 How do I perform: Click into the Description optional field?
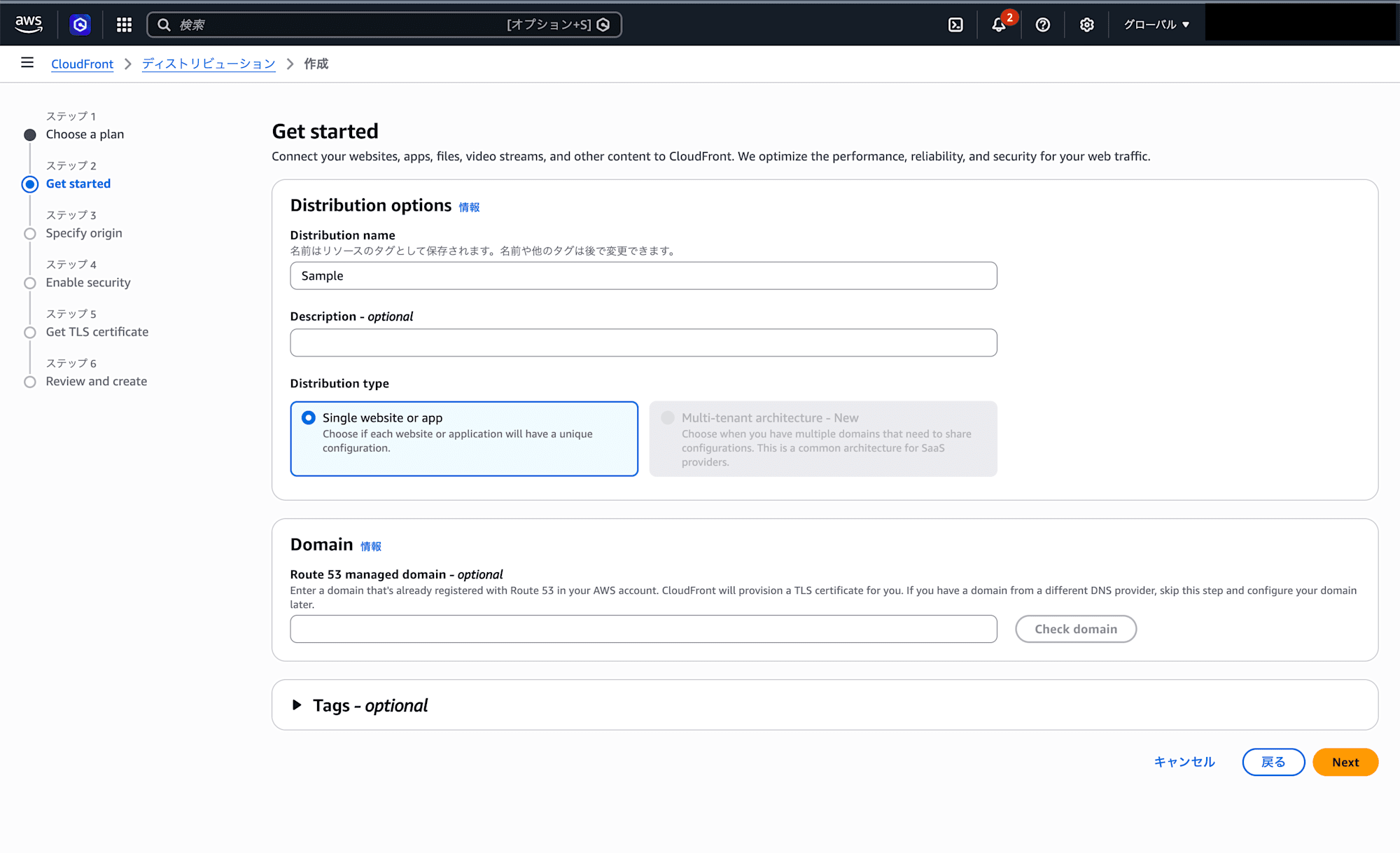(643, 342)
